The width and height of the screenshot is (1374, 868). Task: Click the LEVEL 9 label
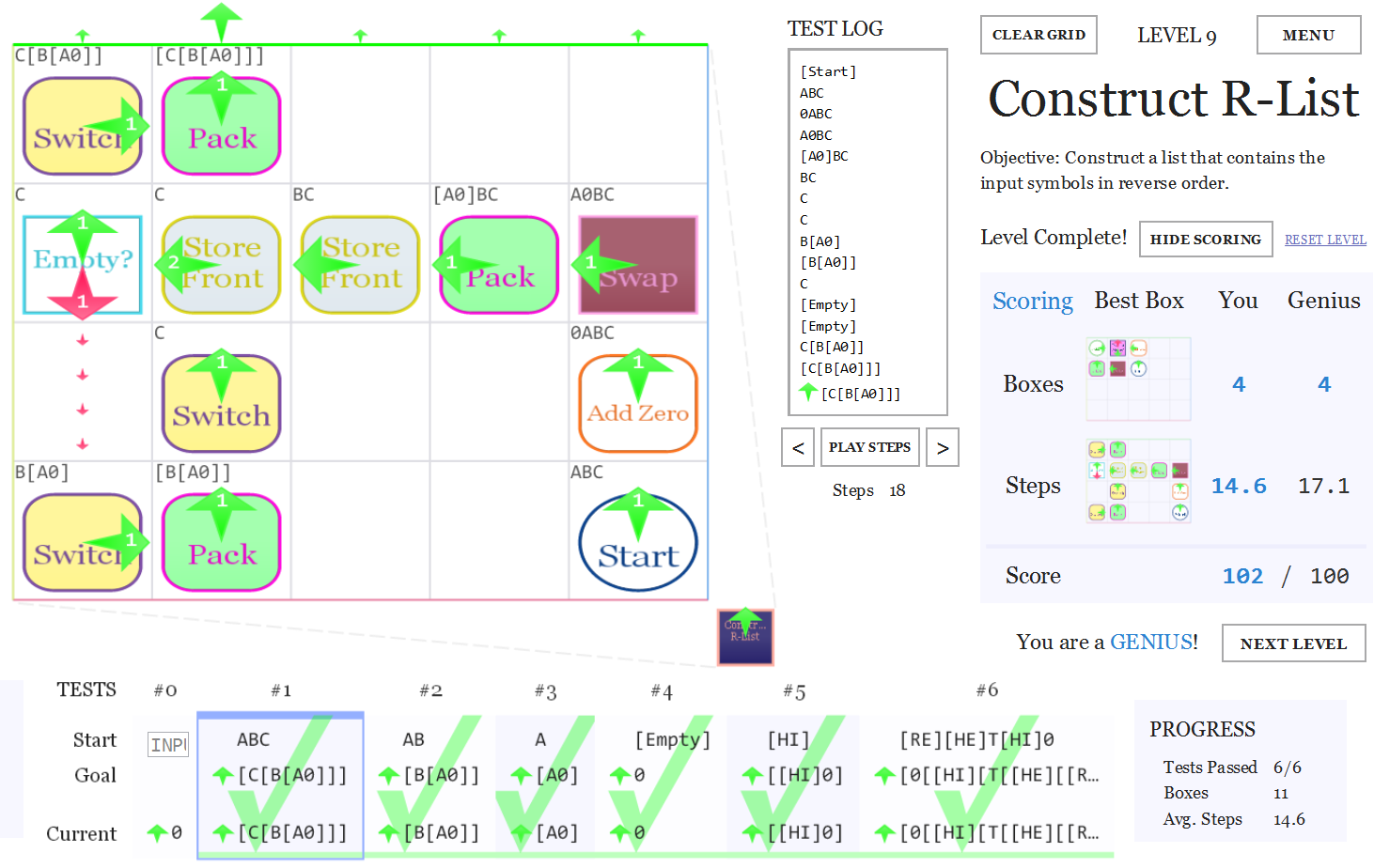(x=1177, y=36)
